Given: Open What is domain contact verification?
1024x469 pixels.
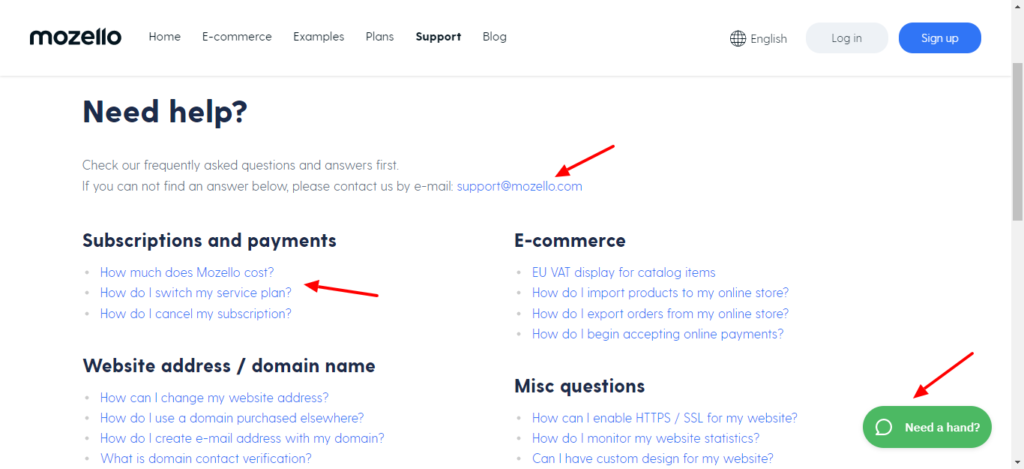Looking at the screenshot, I should (x=206, y=458).
